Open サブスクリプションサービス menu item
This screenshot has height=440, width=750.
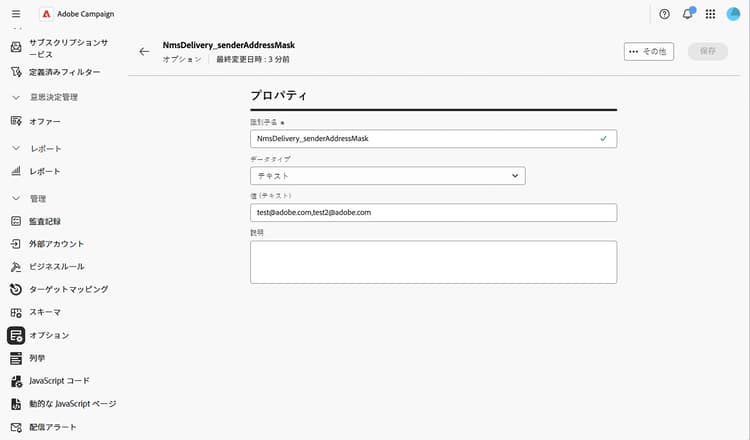[69, 48]
